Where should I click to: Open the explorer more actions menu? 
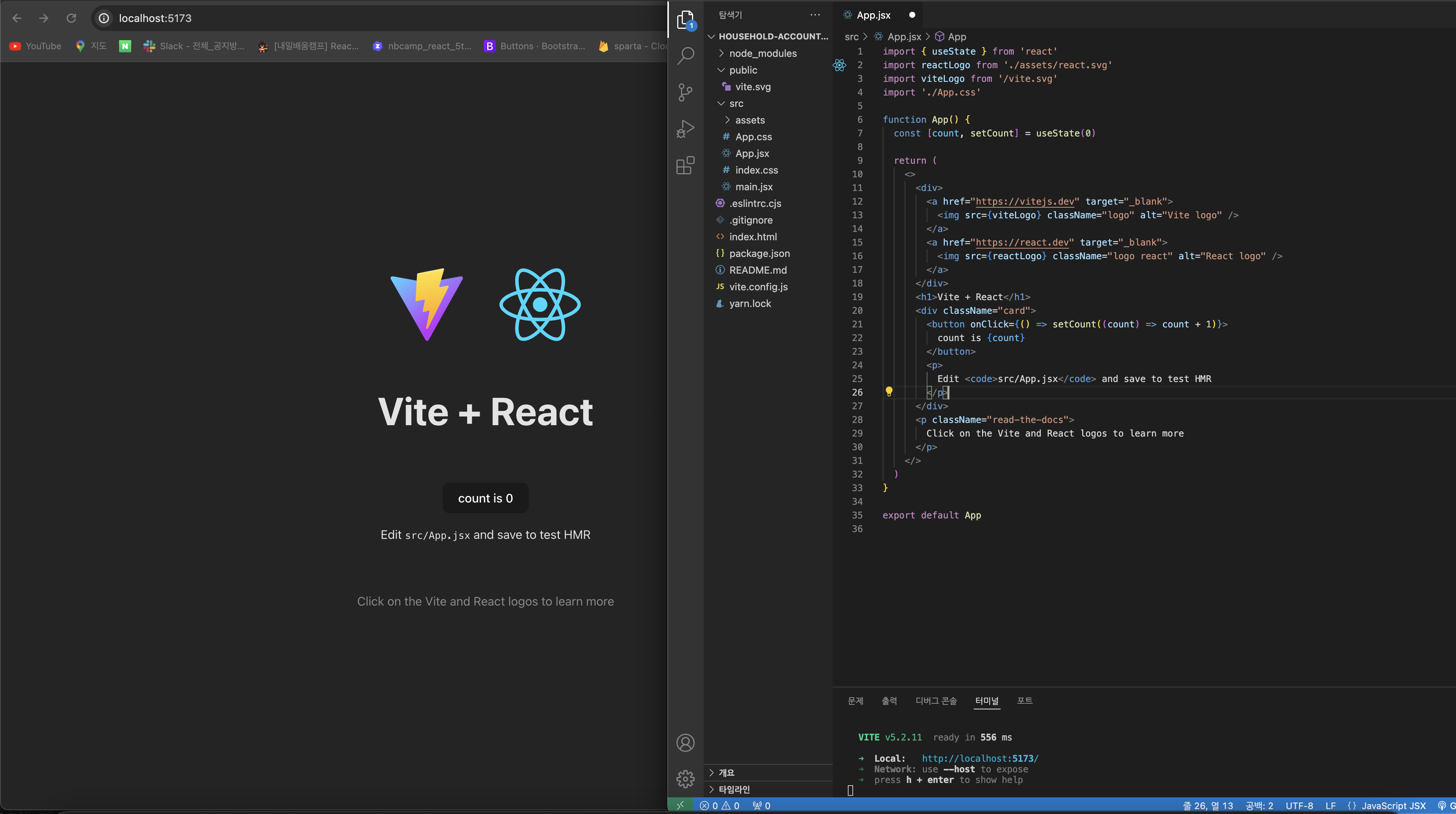coord(814,15)
